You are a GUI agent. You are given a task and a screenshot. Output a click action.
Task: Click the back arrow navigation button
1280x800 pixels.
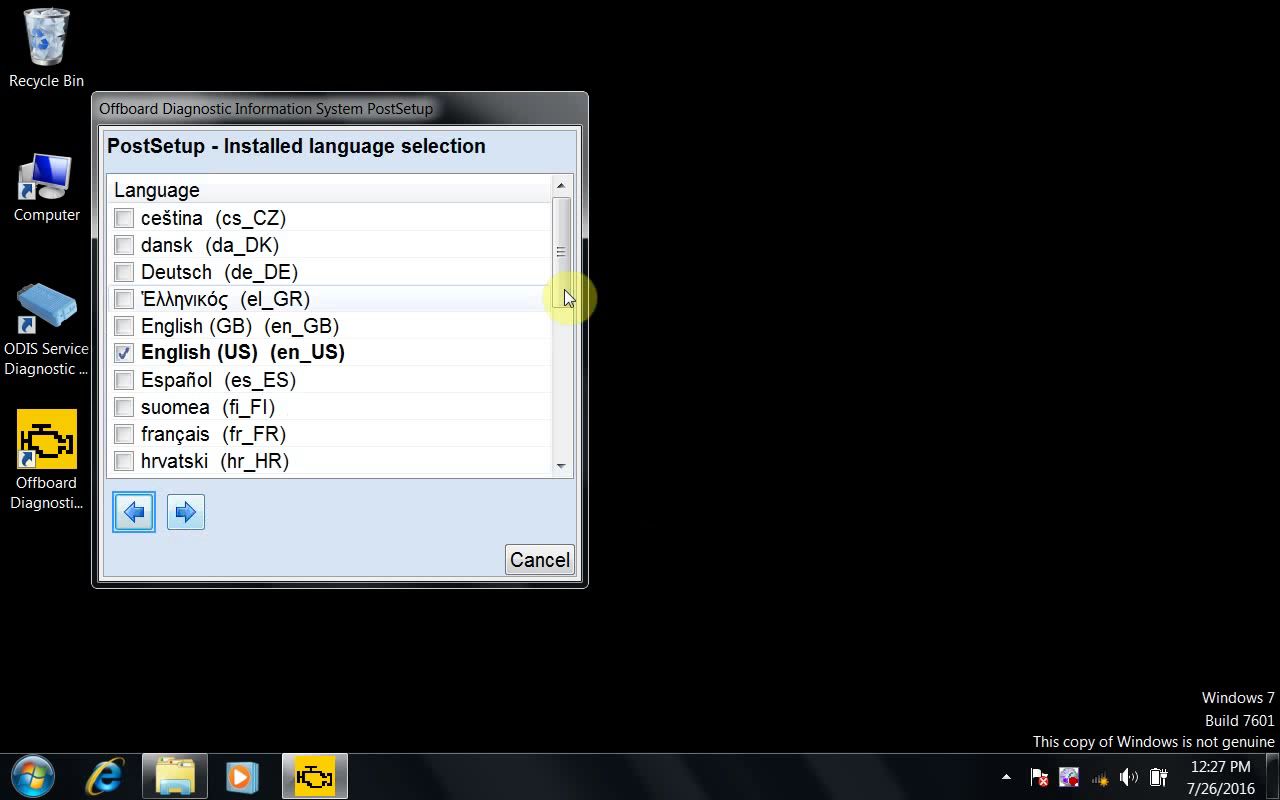tap(134, 513)
